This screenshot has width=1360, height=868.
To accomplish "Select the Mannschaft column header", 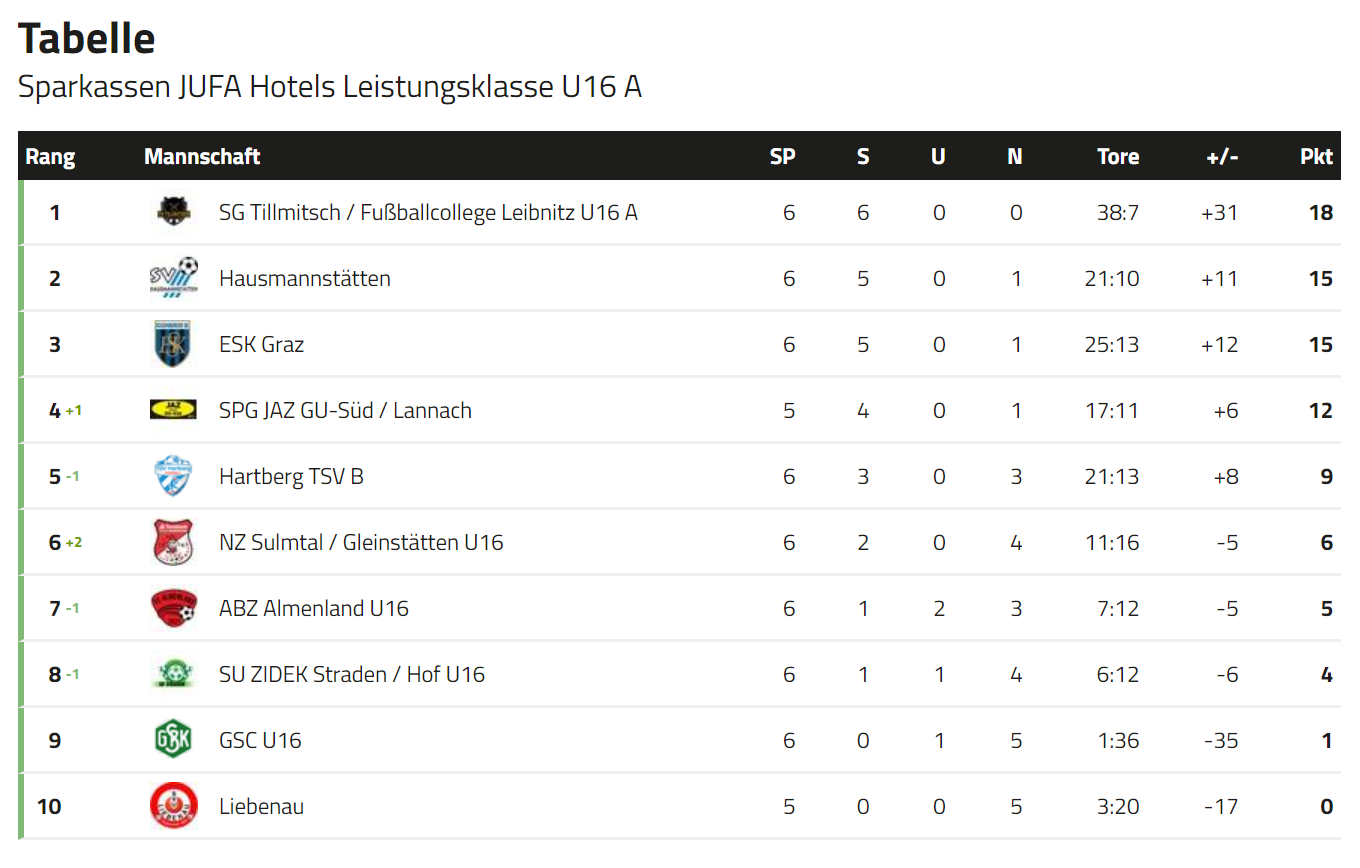I will (202, 156).
